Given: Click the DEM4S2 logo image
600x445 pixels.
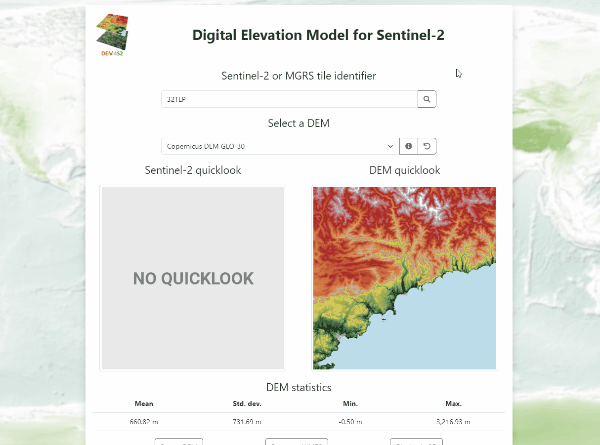Looking at the screenshot, I should [112, 35].
